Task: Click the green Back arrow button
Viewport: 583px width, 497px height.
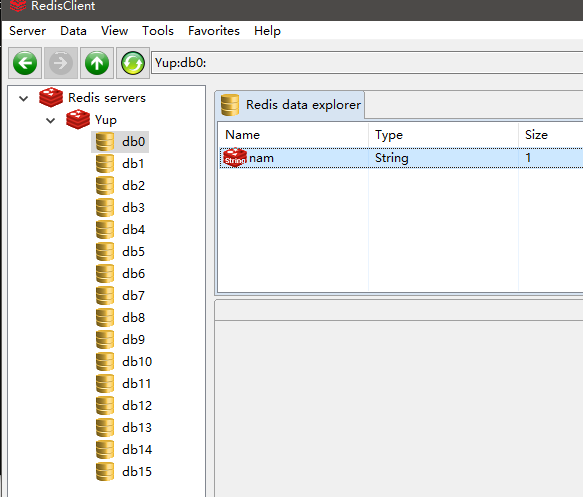Action: [25, 63]
